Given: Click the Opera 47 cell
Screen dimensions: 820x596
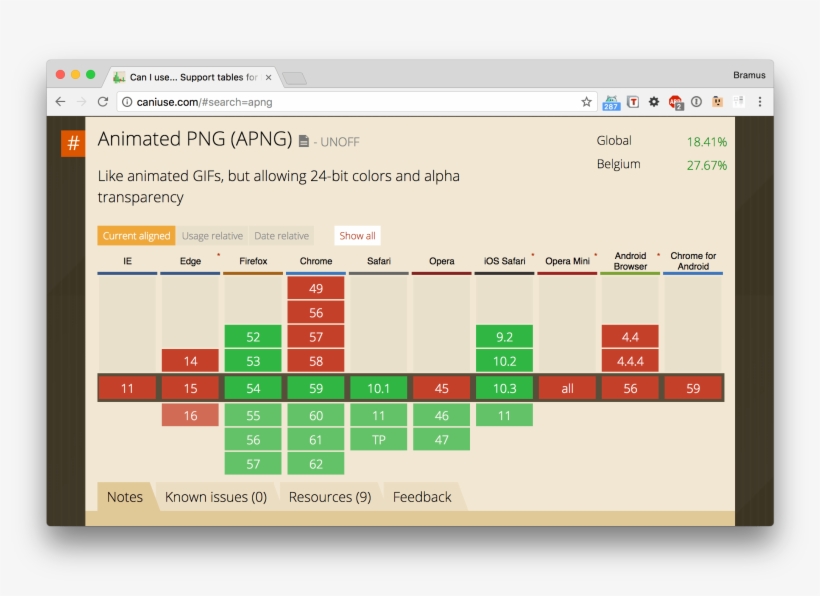Looking at the screenshot, I should point(441,440).
